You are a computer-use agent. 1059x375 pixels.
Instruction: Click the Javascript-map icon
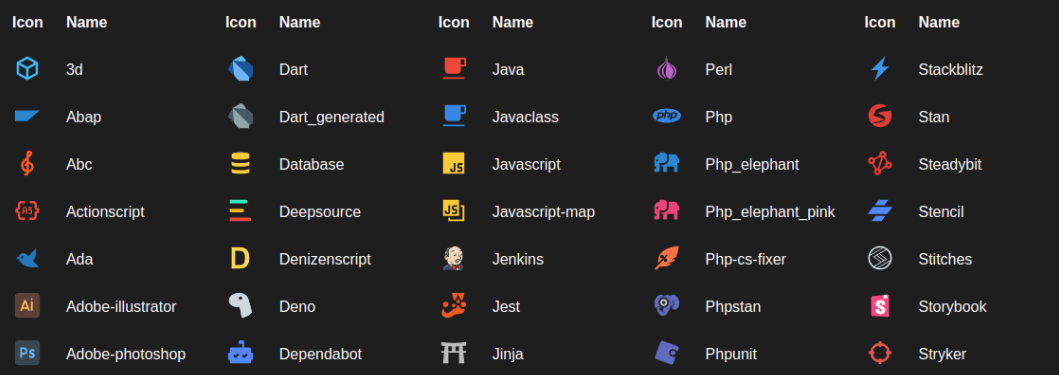[454, 211]
